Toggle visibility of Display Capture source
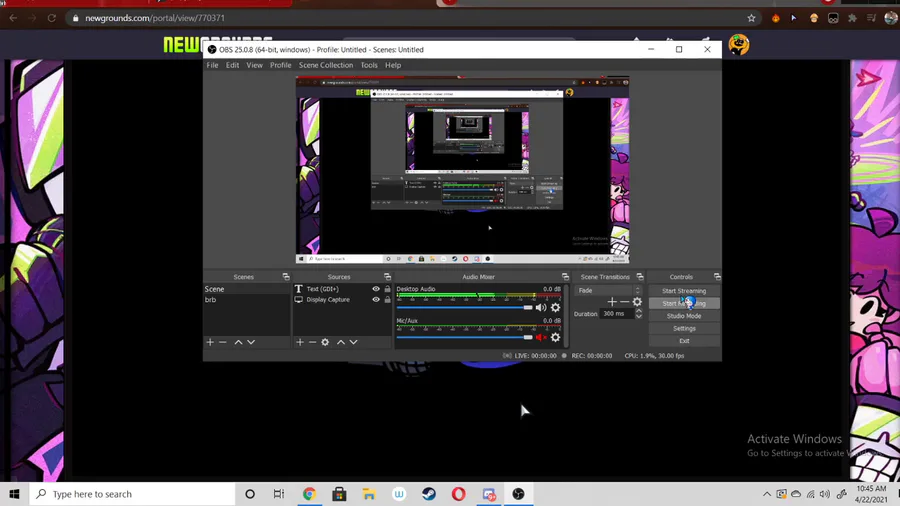Viewport: 900px width, 506px height. coord(376,299)
